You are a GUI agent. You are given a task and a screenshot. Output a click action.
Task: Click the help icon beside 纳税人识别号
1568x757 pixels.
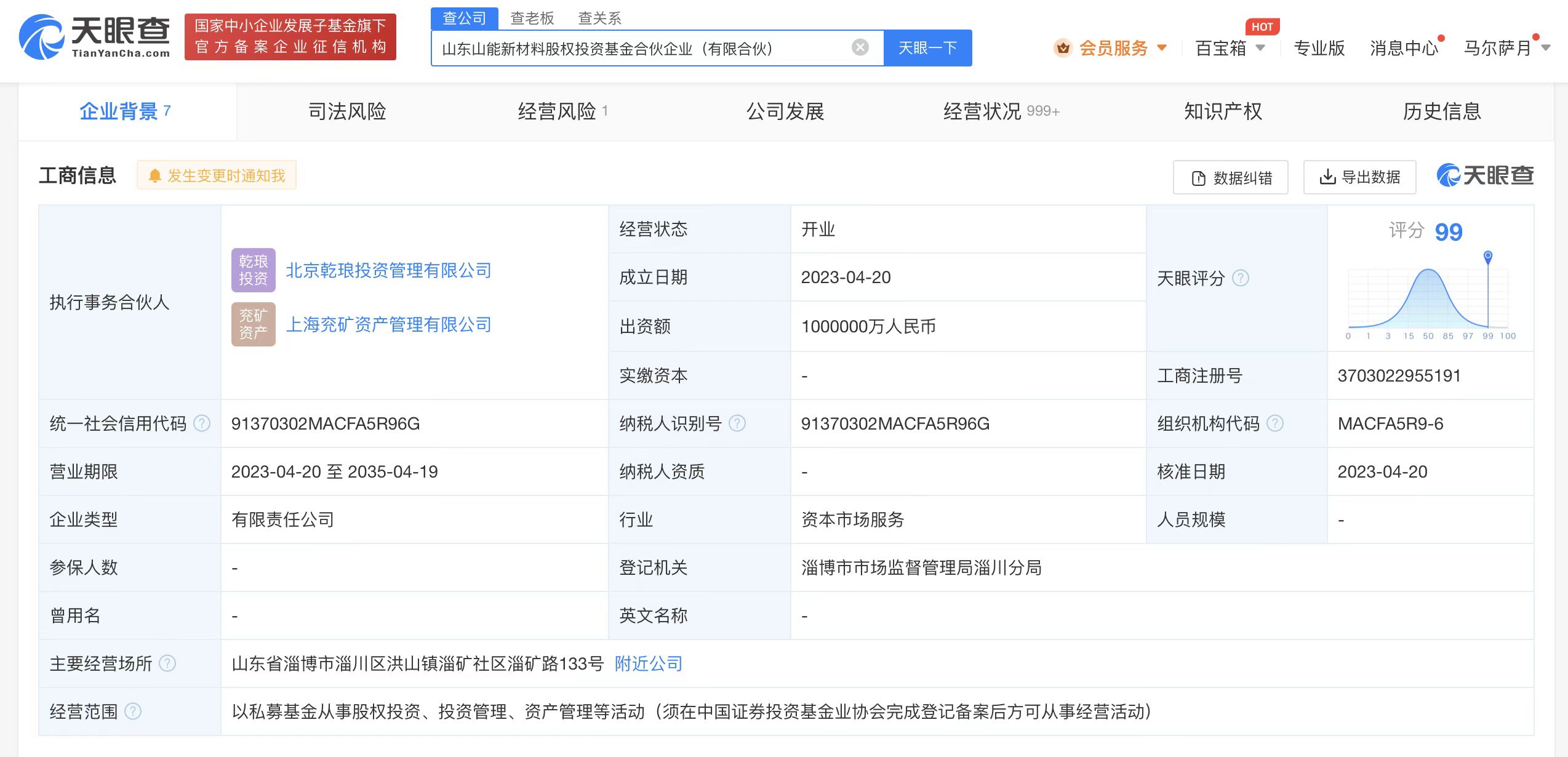click(x=737, y=423)
